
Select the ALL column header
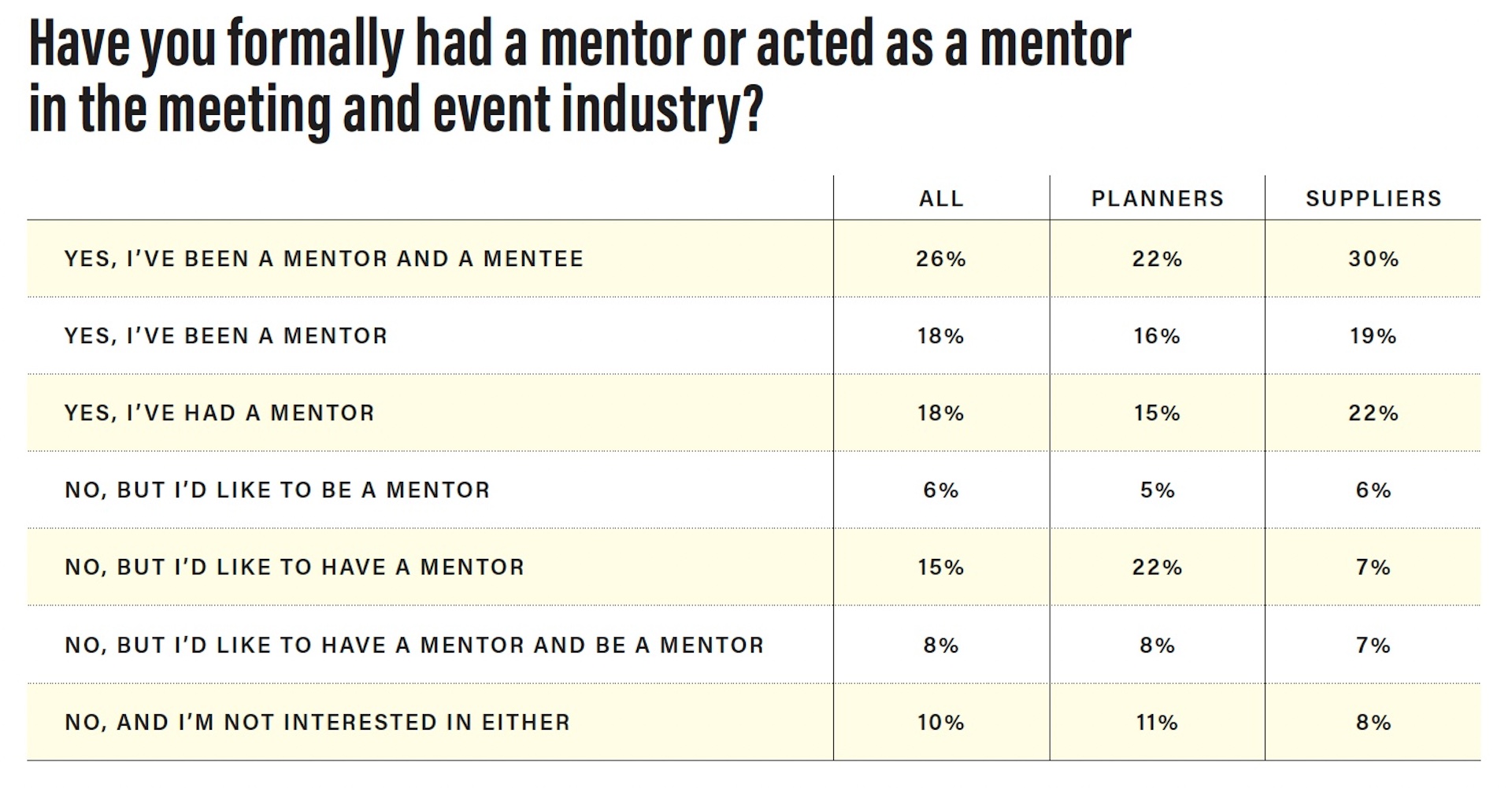coord(941,198)
